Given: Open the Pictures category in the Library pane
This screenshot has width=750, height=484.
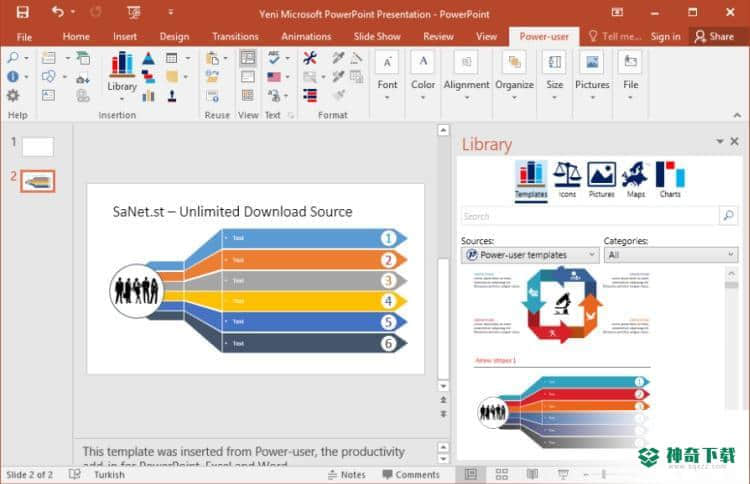Looking at the screenshot, I should click(x=601, y=180).
